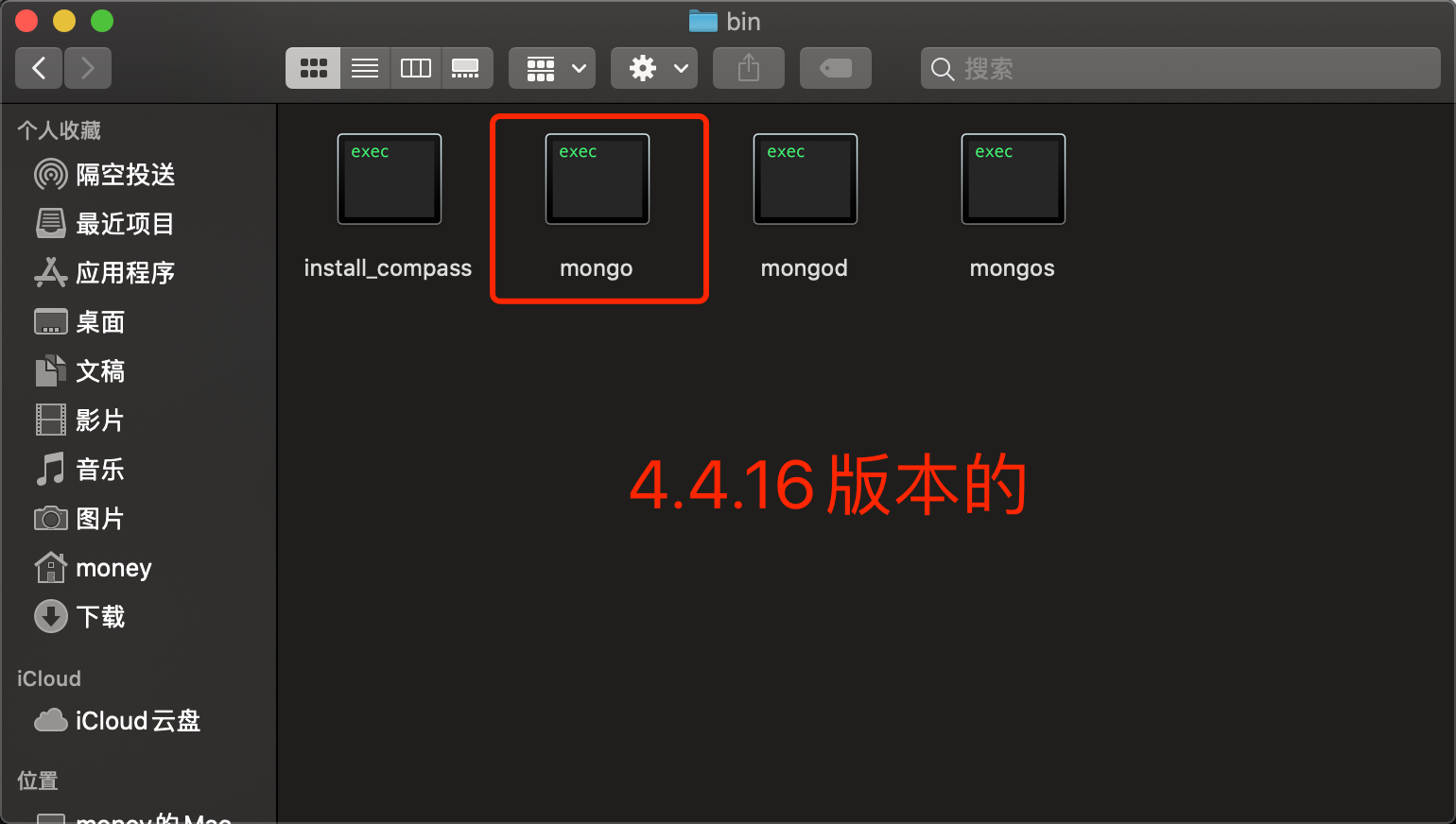The width and height of the screenshot is (1456, 824).
Task: Zoom the window with green button
Action: 102,21
